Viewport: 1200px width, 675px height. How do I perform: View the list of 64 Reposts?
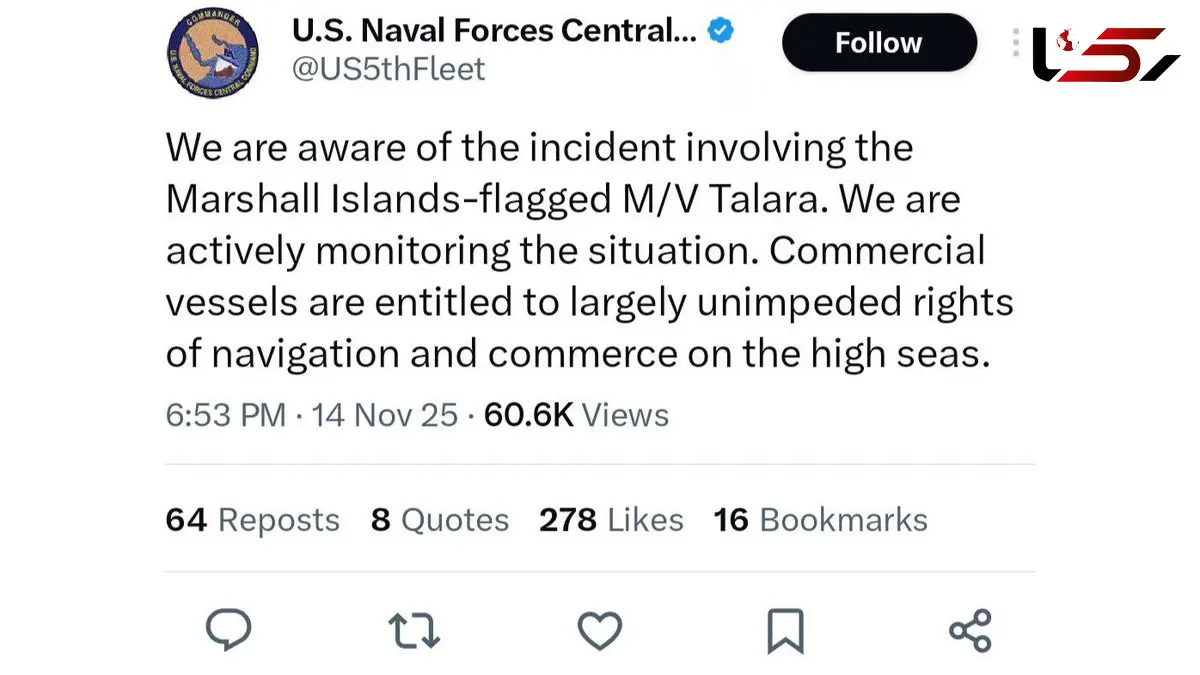coord(252,520)
